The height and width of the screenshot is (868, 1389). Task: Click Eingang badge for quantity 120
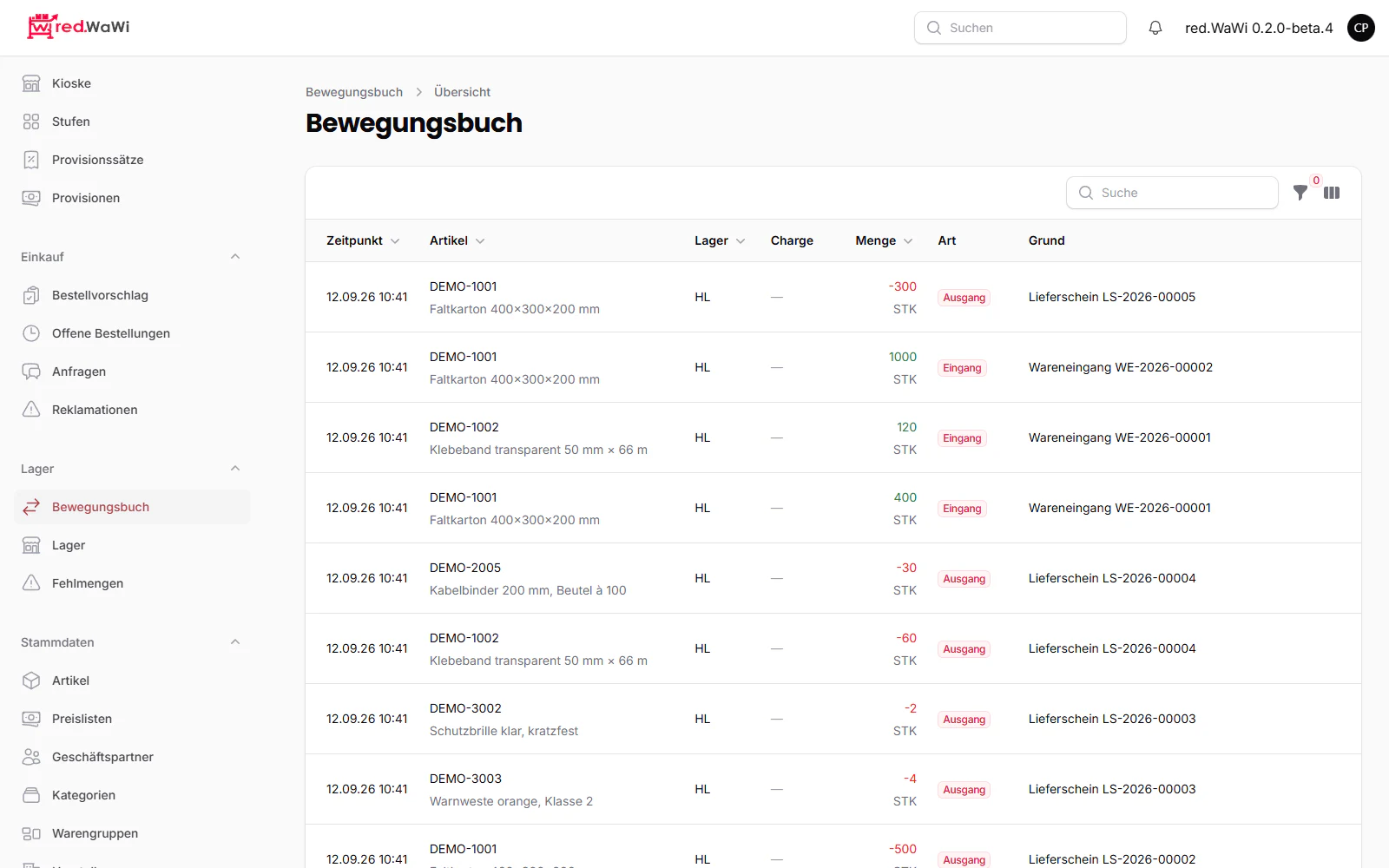tap(962, 438)
